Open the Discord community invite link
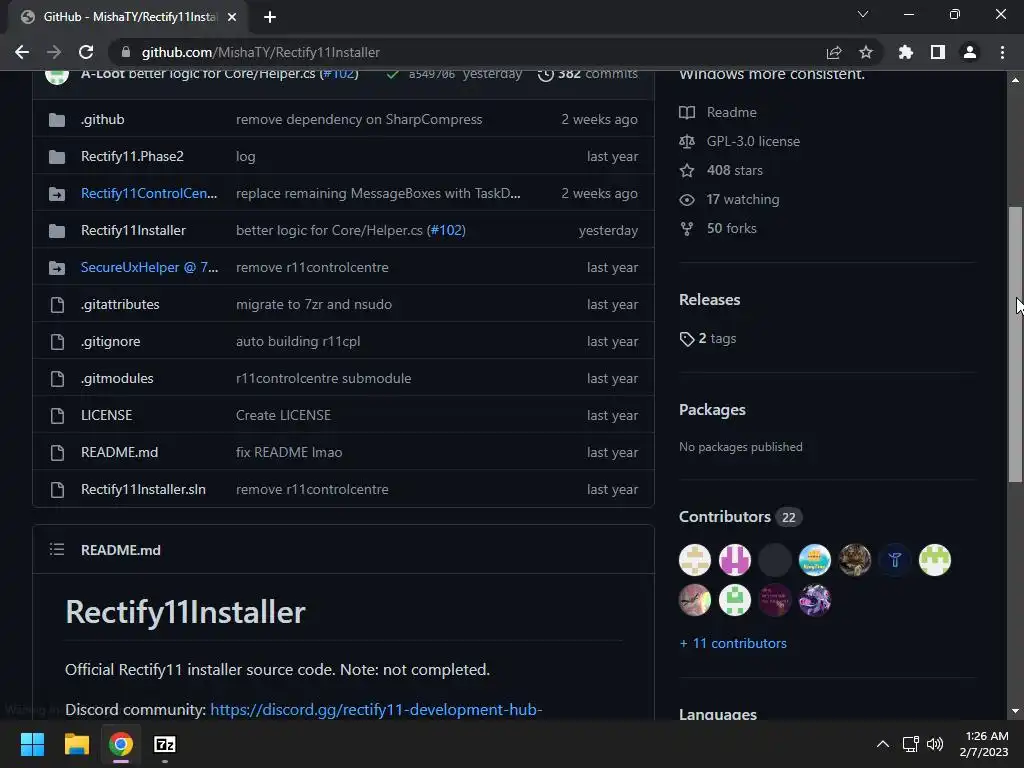 click(376, 710)
